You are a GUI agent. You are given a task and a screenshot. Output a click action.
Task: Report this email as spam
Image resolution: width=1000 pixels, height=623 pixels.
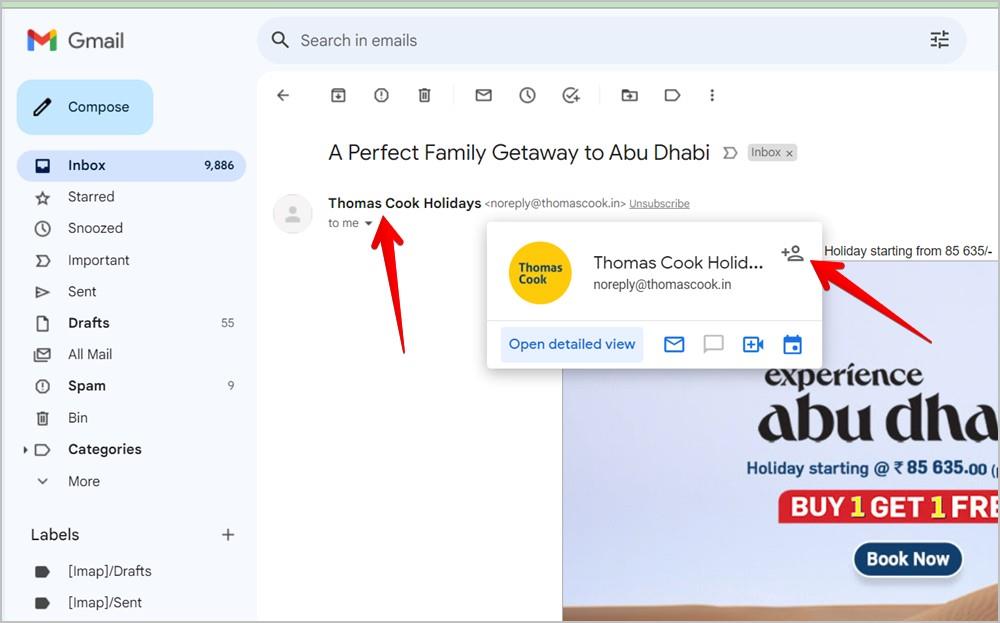pyautogui.click(x=381, y=96)
